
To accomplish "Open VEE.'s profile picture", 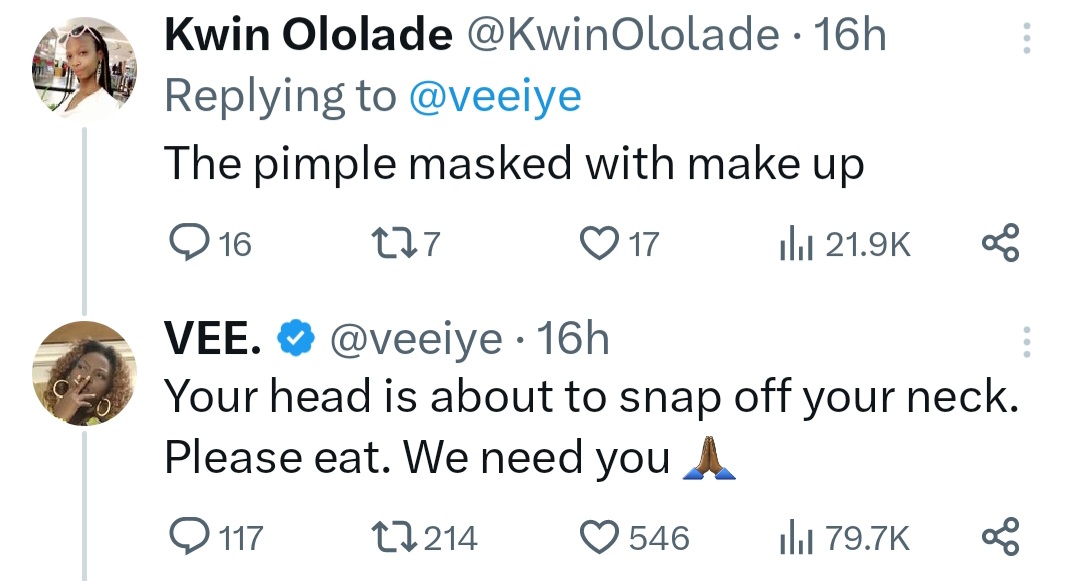I will (x=85, y=373).
